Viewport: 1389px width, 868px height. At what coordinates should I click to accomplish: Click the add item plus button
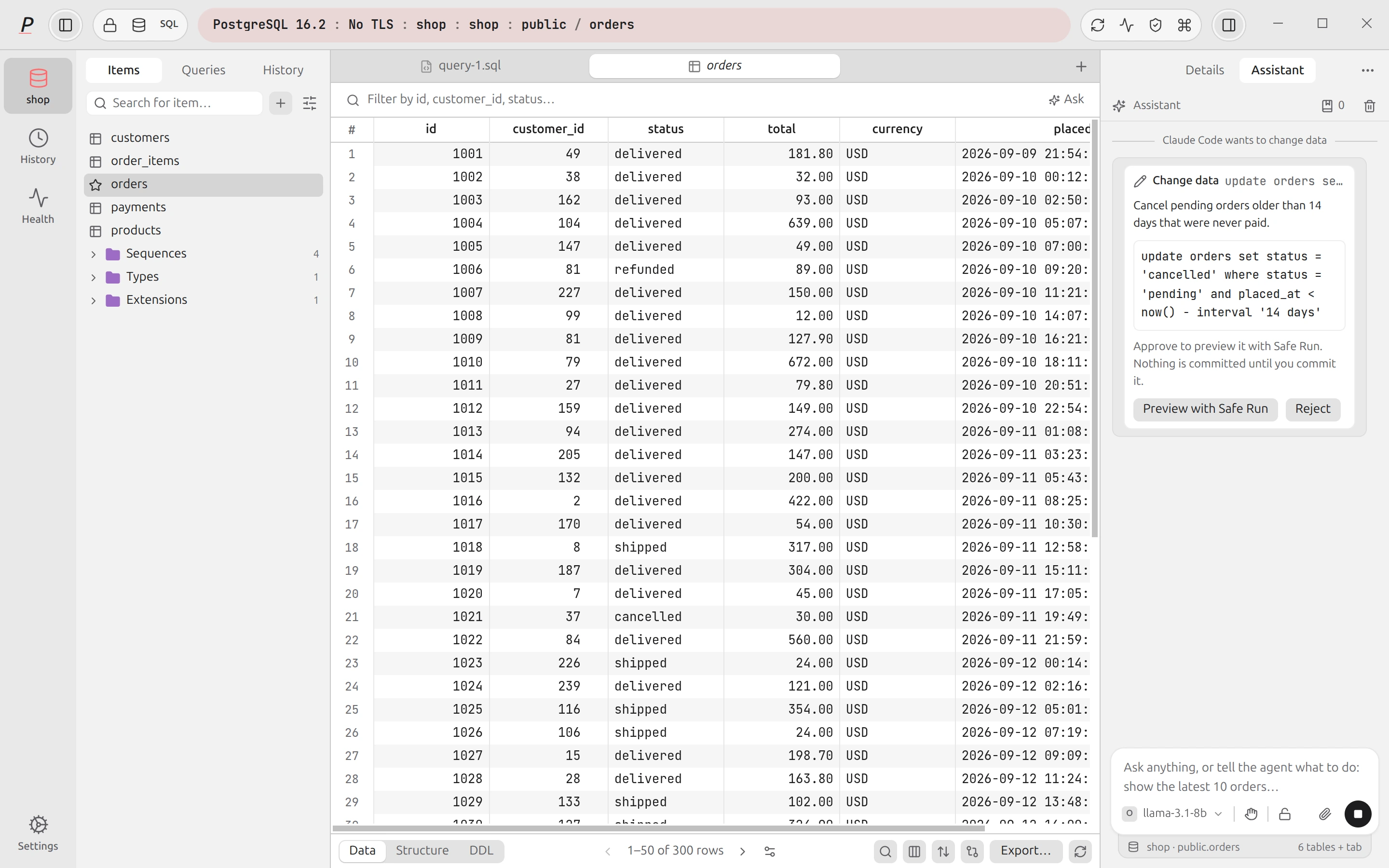point(281,103)
